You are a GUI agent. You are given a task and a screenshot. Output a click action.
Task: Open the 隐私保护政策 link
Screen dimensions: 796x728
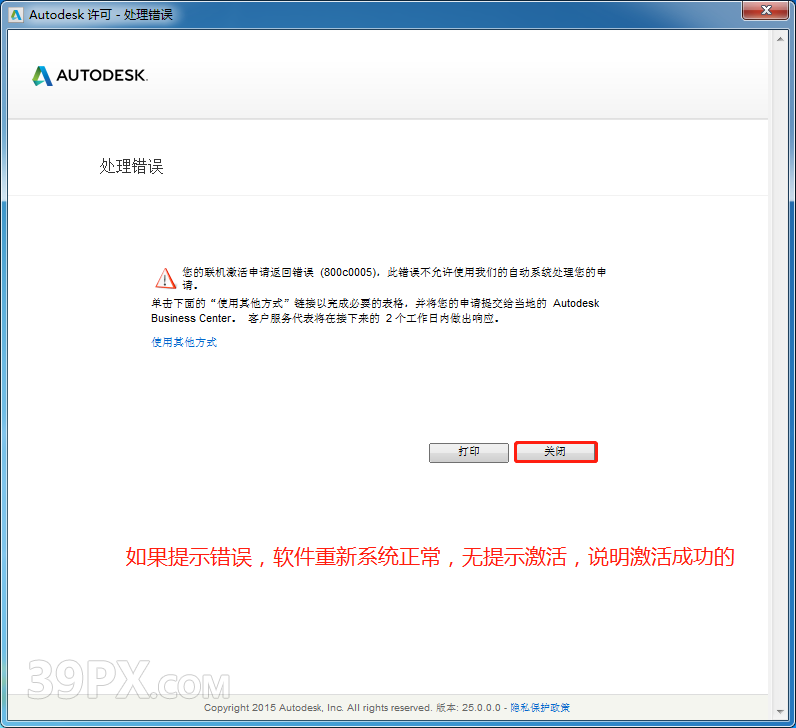540,707
